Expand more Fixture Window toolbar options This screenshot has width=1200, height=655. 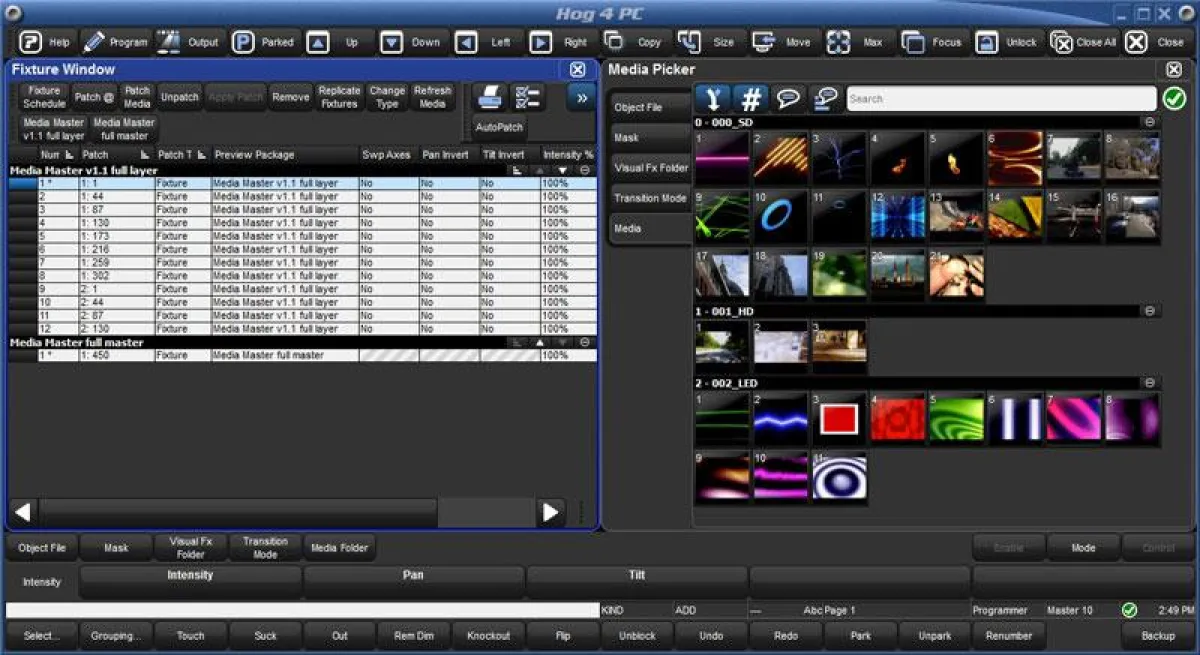coord(580,97)
